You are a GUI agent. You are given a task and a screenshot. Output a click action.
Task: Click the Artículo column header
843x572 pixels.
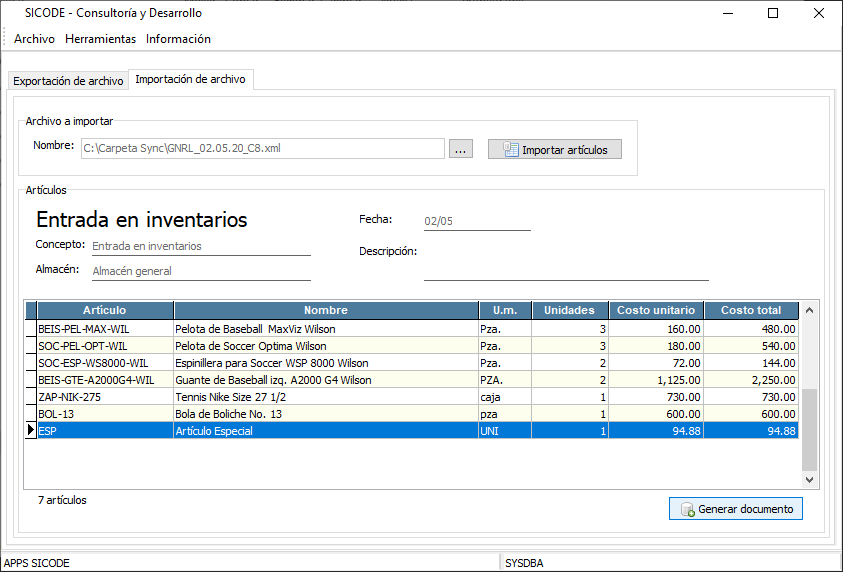(x=105, y=310)
